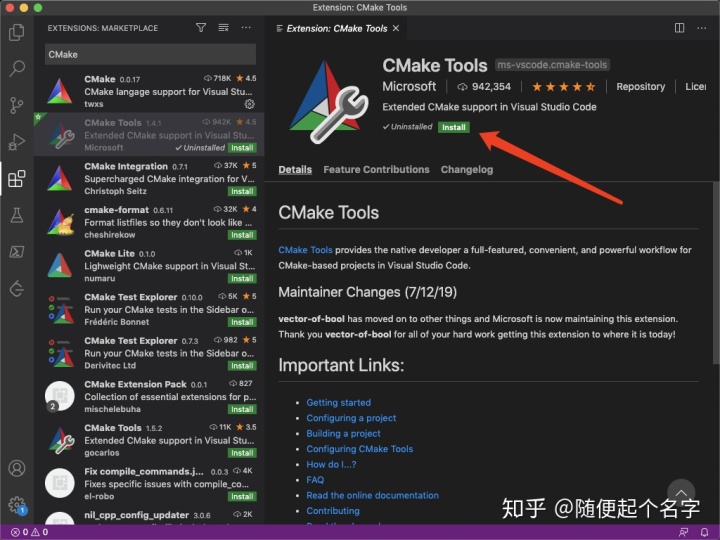Open the Run and Debug view
The image size is (720, 540).
pos(17,142)
